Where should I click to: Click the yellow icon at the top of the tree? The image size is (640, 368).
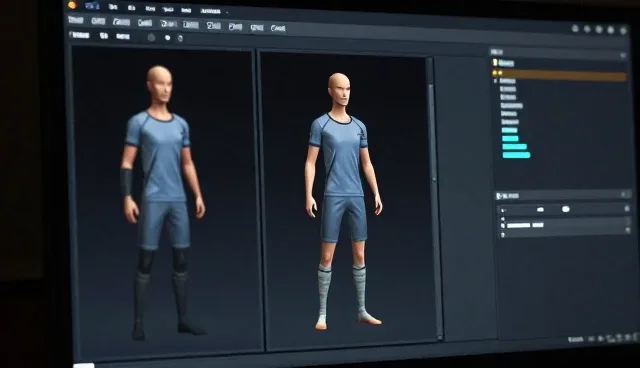(x=495, y=62)
